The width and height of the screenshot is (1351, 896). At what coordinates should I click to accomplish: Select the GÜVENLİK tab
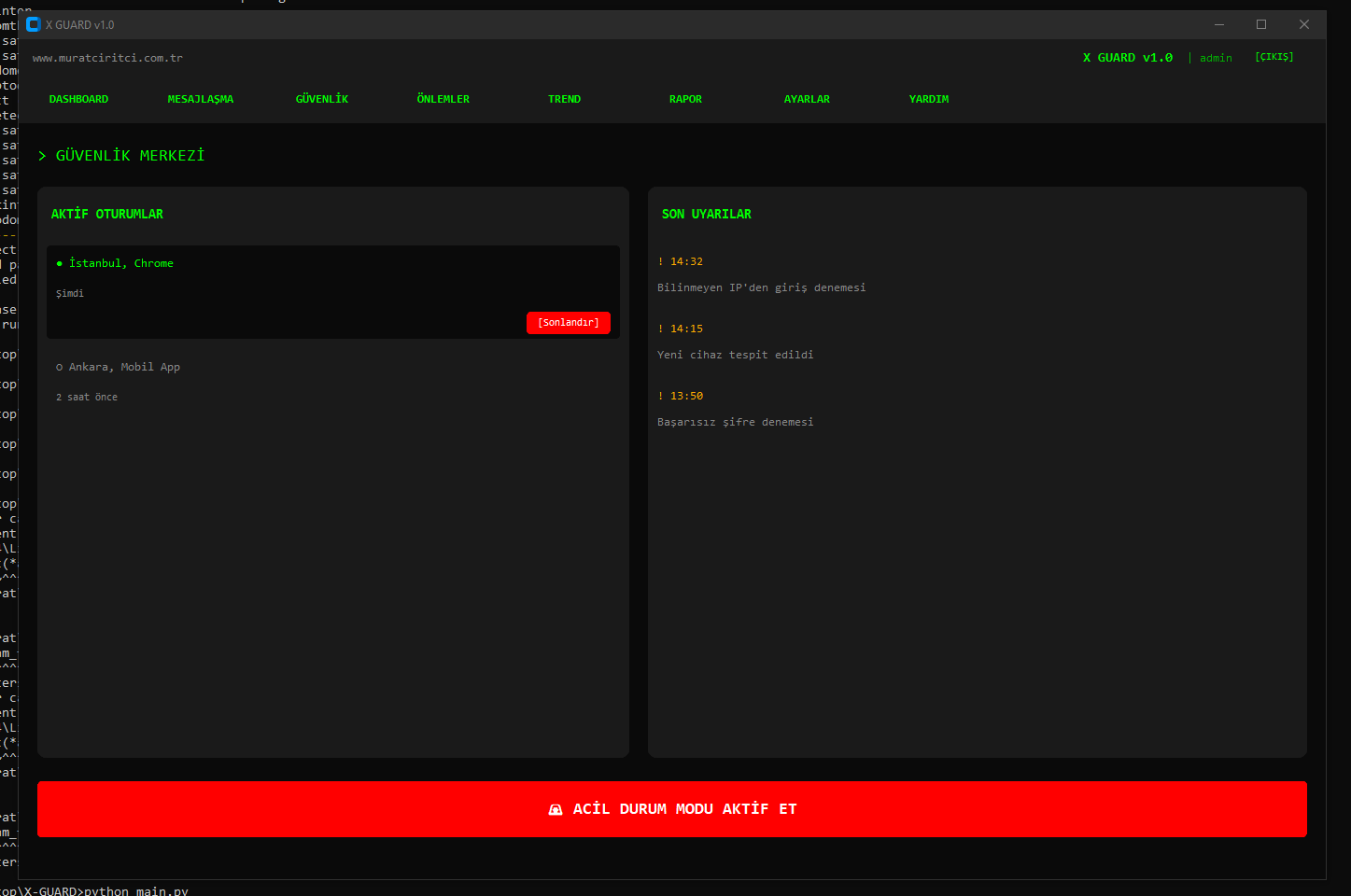(322, 99)
